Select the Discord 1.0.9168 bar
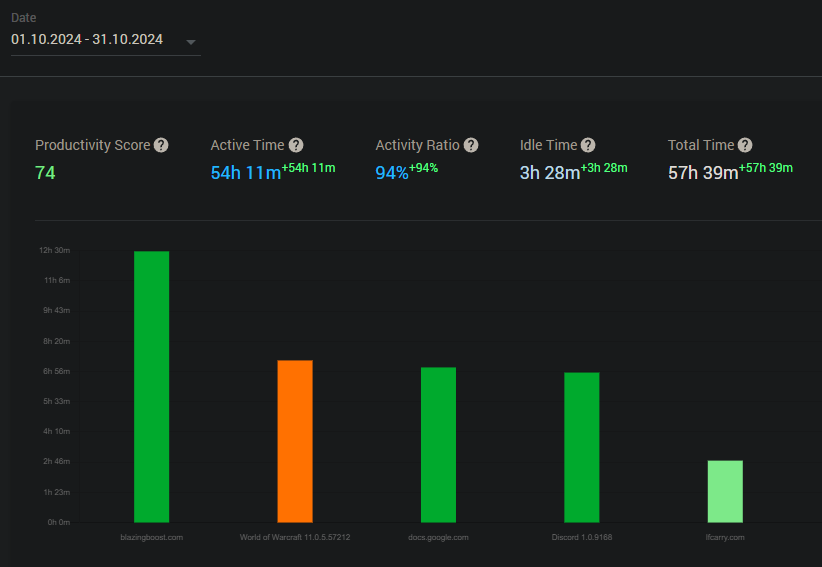The width and height of the screenshot is (822, 567). click(x=582, y=448)
